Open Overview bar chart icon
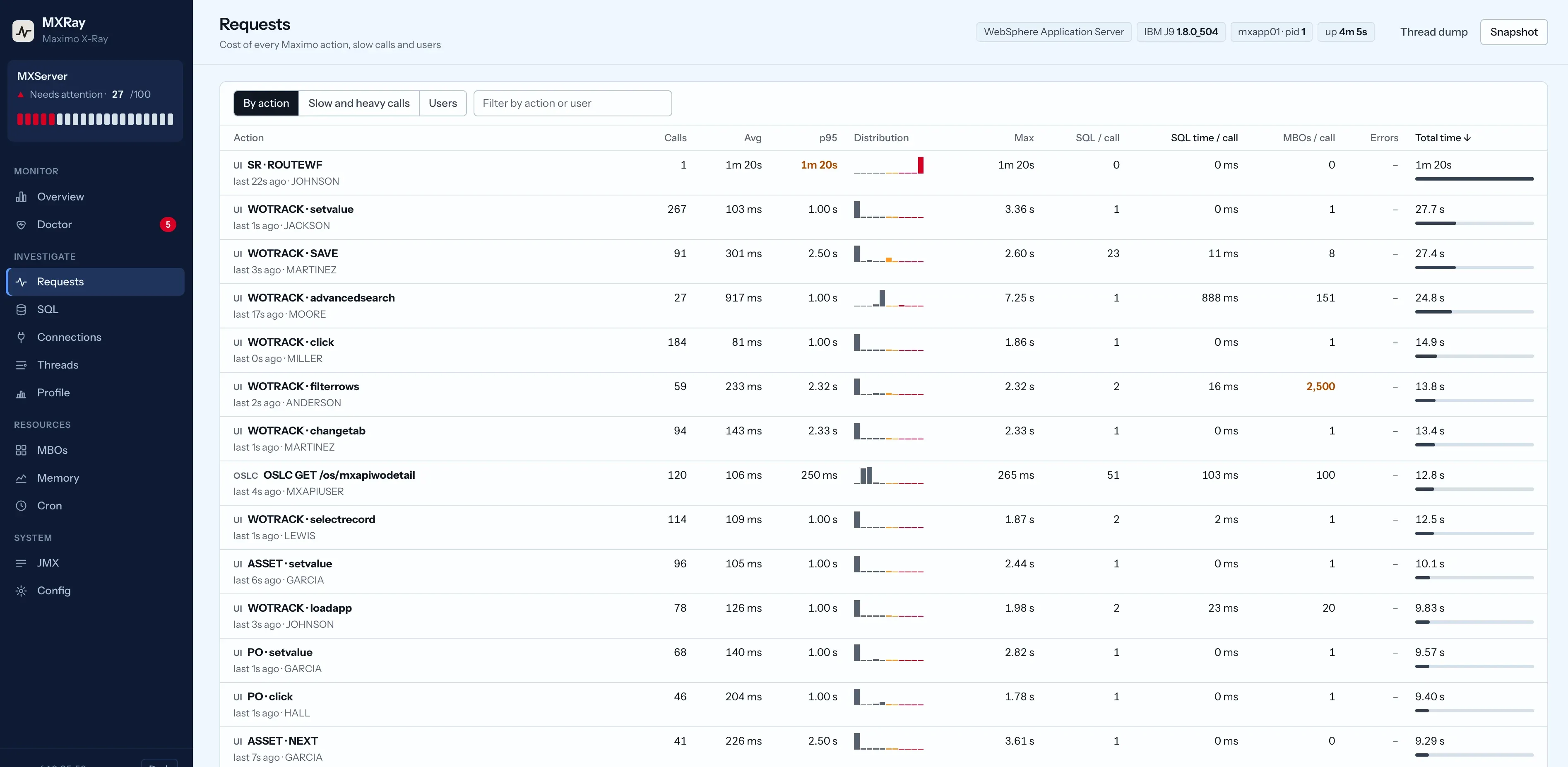The image size is (1568, 767). tap(21, 197)
